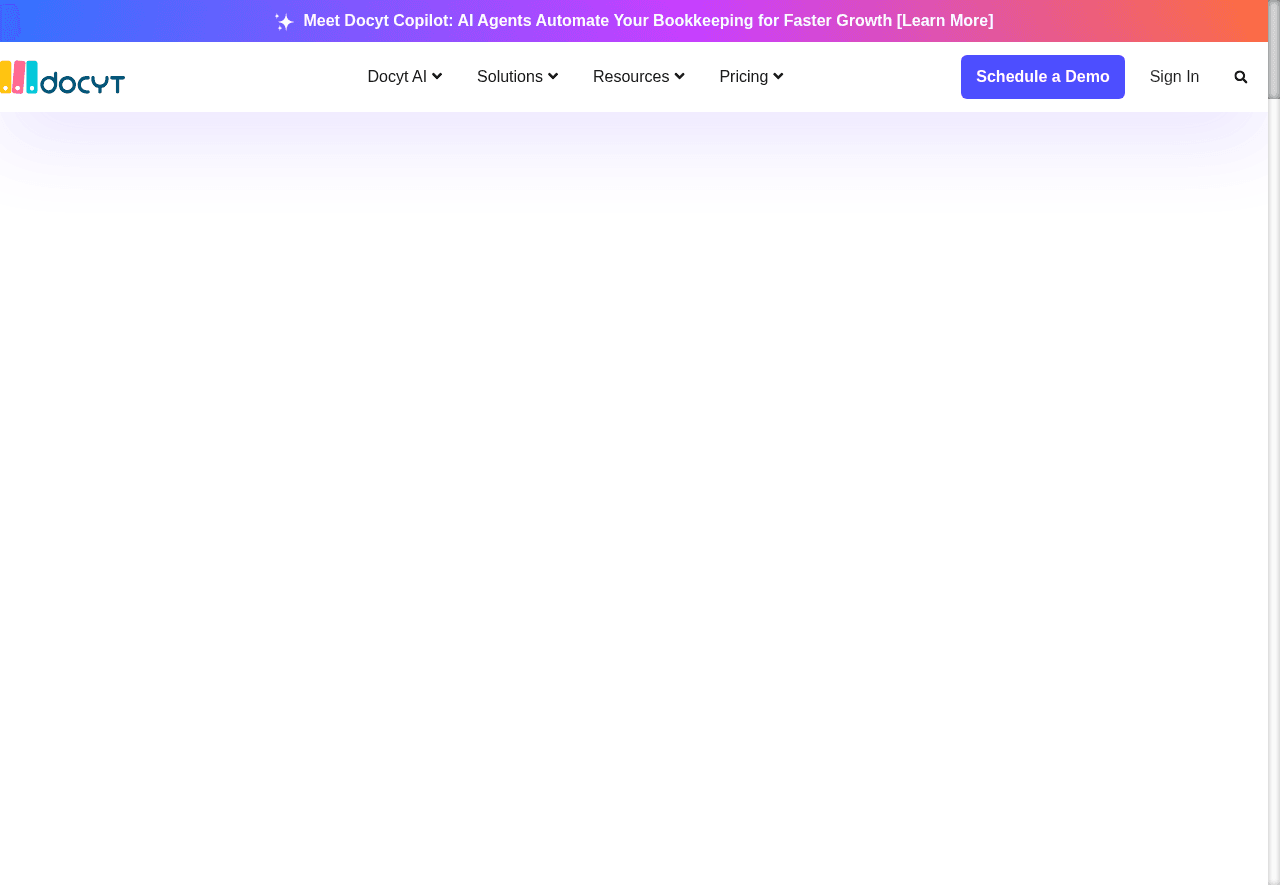Viewport: 1280px width, 885px height.
Task: Open the Docyt AI menu item
Action: click(x=397, y=77)
